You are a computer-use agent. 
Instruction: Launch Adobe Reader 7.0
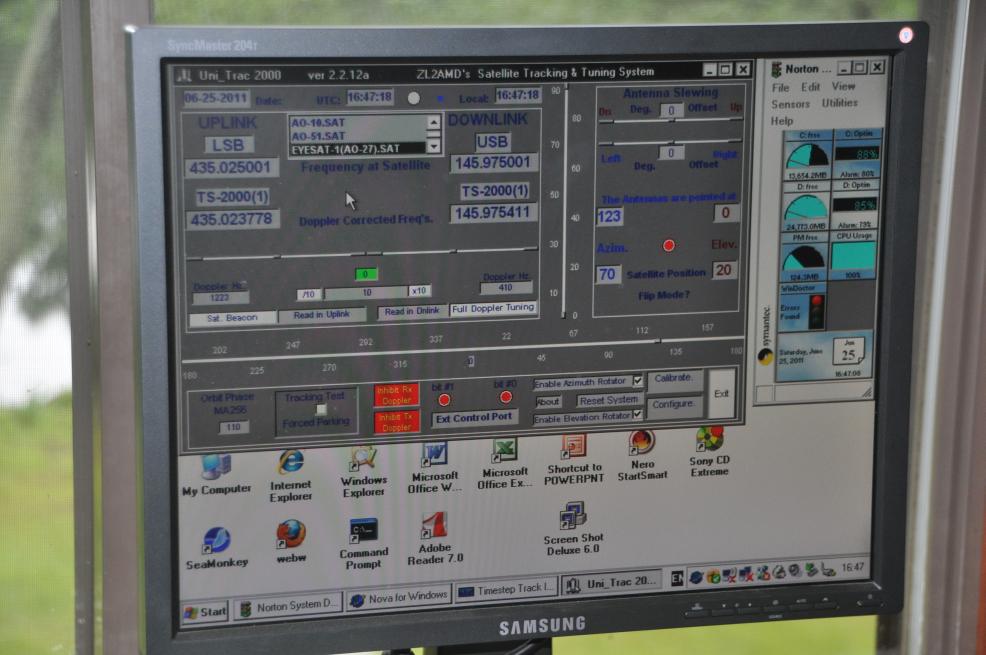coord(435,539)
